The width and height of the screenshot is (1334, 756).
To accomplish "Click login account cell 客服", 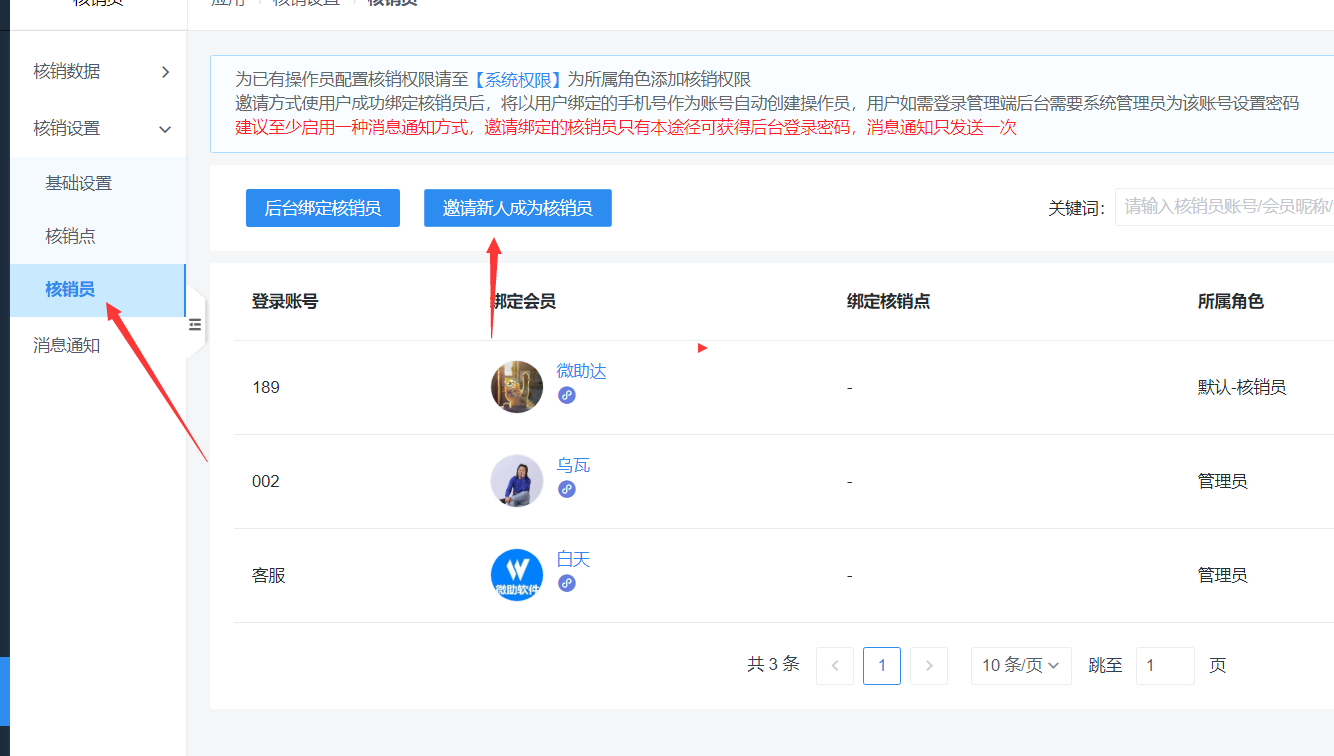I will (269, 575).
